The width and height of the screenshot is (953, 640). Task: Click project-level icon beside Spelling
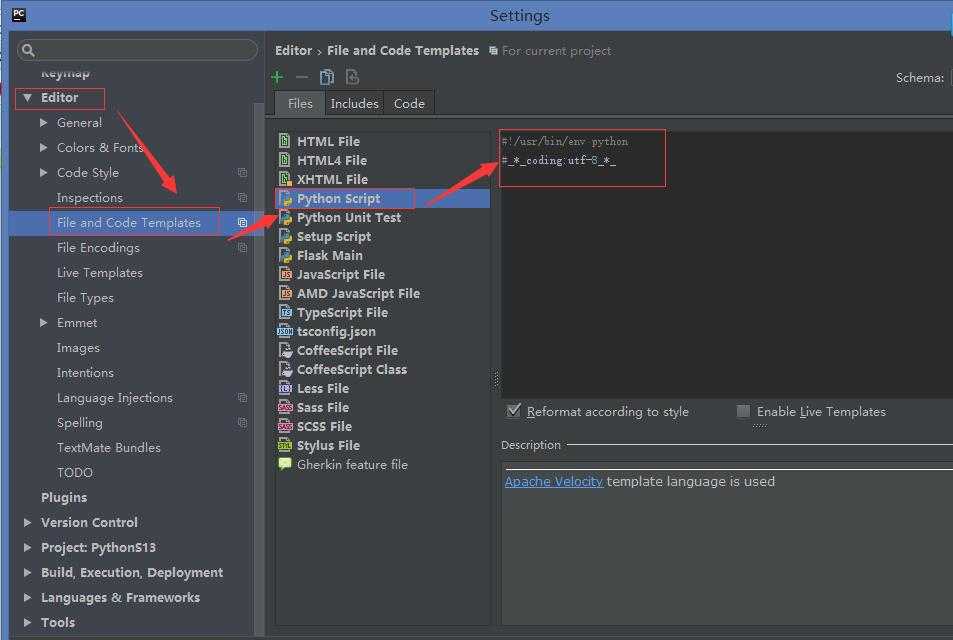243,422
